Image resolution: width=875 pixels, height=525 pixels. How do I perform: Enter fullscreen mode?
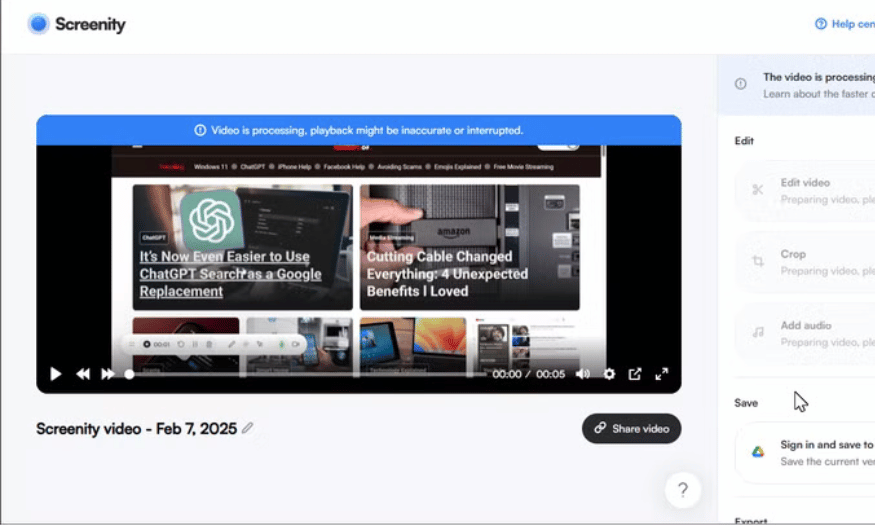(661, 374)
